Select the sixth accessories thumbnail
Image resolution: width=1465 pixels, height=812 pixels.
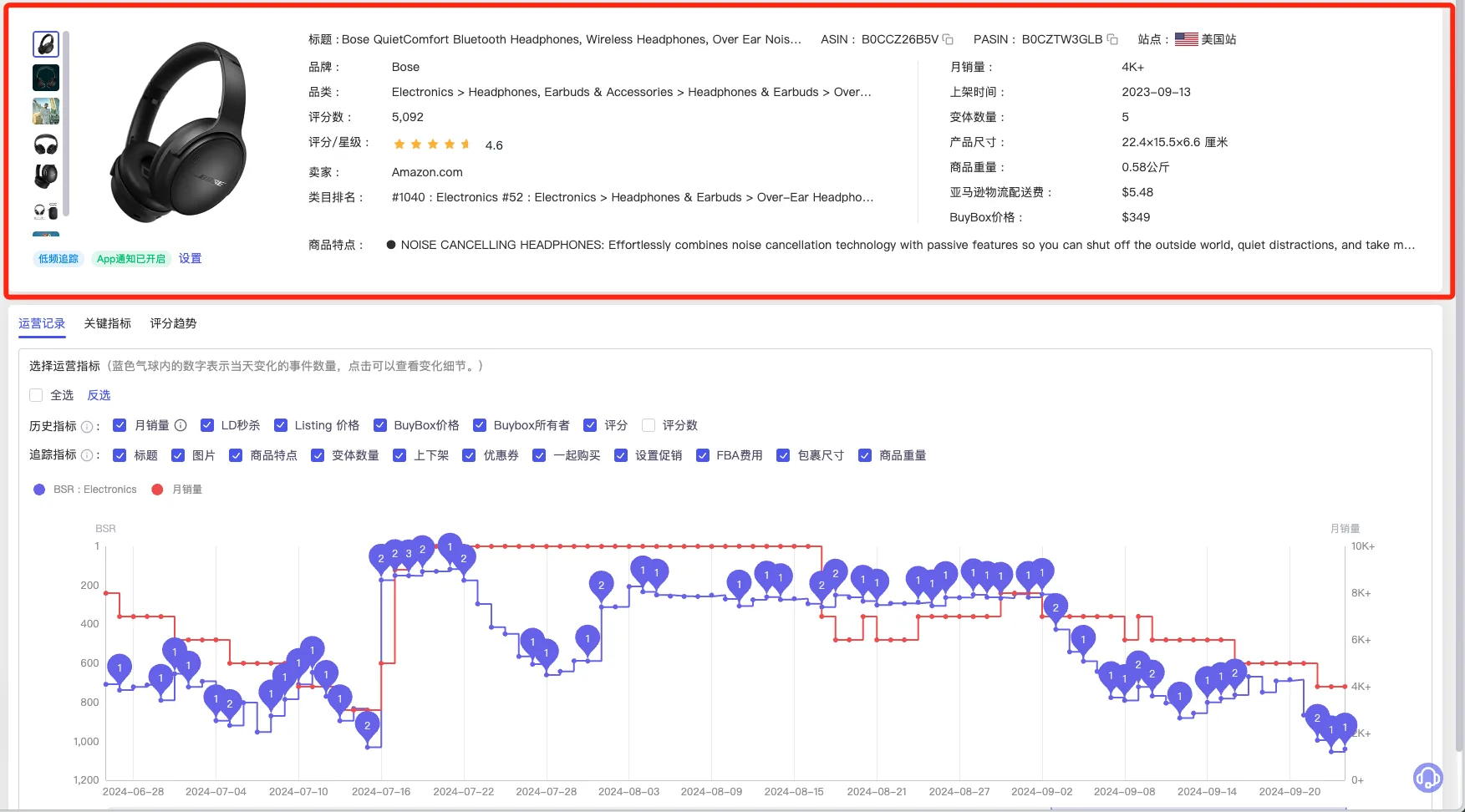click(46, 211)
